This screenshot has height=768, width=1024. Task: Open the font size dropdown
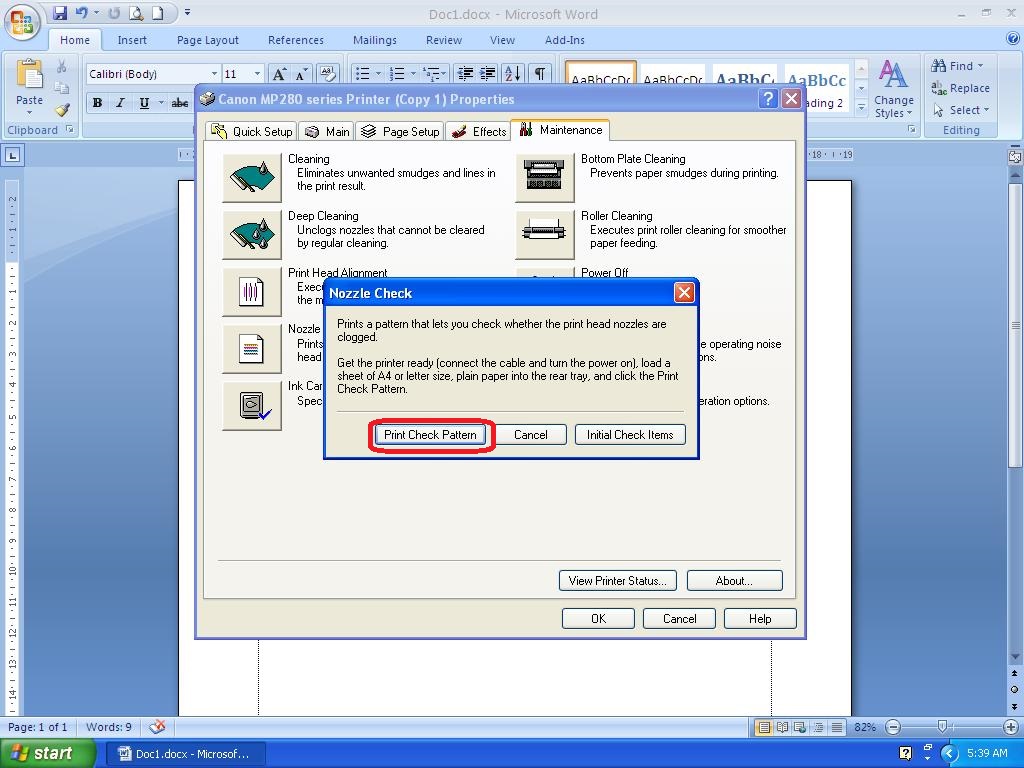point(257,74)
